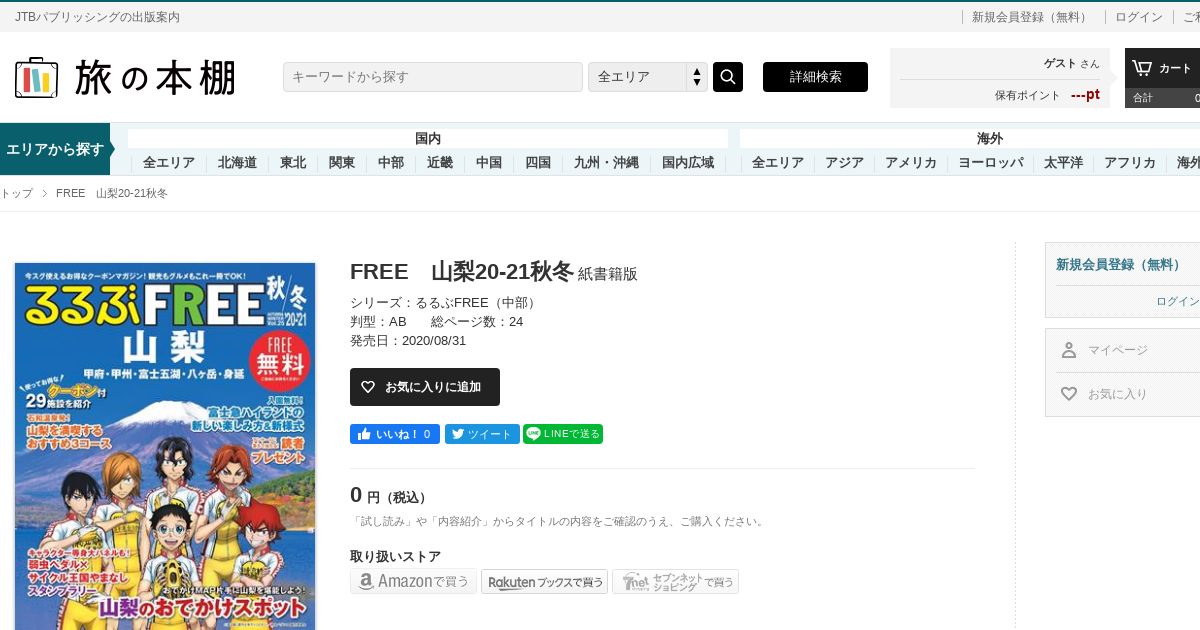This screenshot has width=1200, height=630.
Task: Select the 北海道 area
Action: point(238,163)
